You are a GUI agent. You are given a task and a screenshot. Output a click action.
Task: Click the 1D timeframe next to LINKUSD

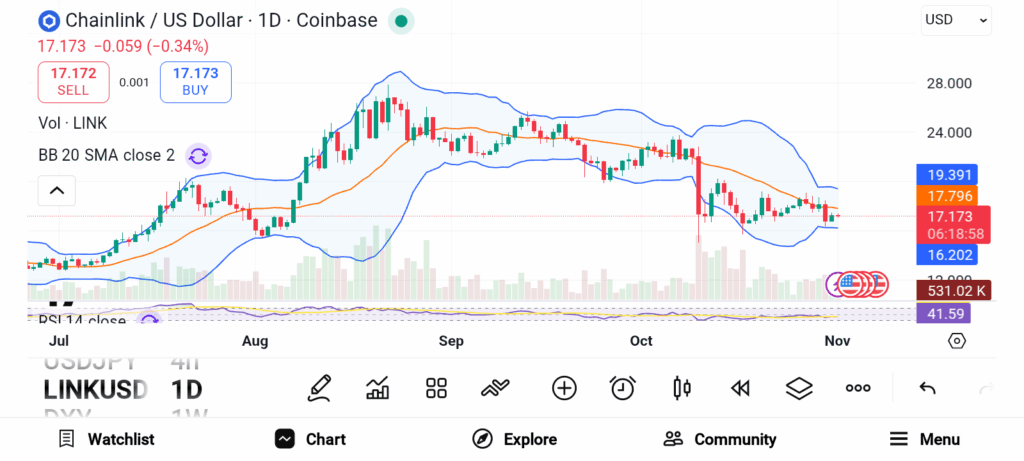(x=188, y=389)
